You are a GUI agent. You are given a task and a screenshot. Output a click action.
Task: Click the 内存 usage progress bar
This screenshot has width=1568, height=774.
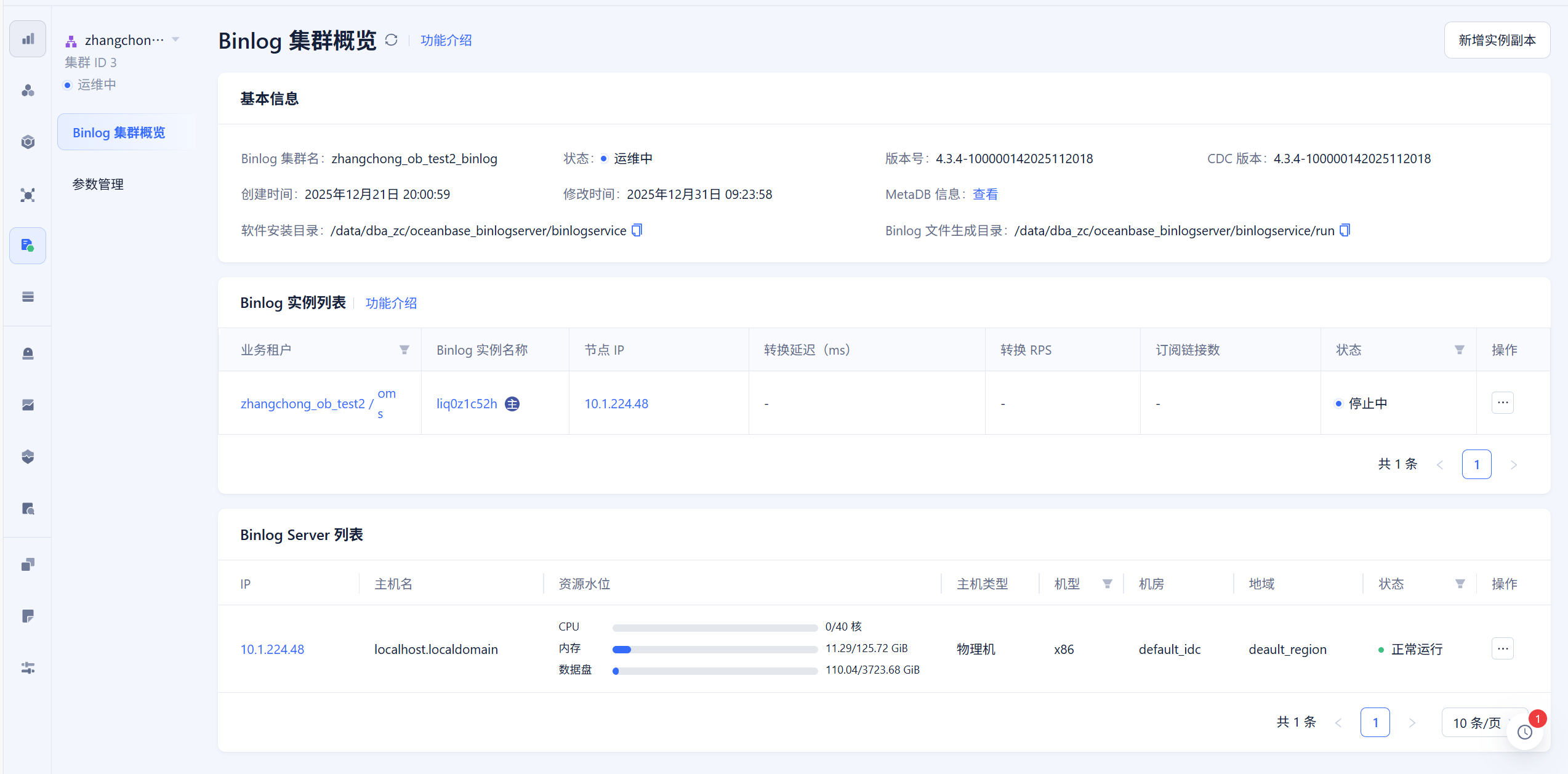[x=714, y=649]
